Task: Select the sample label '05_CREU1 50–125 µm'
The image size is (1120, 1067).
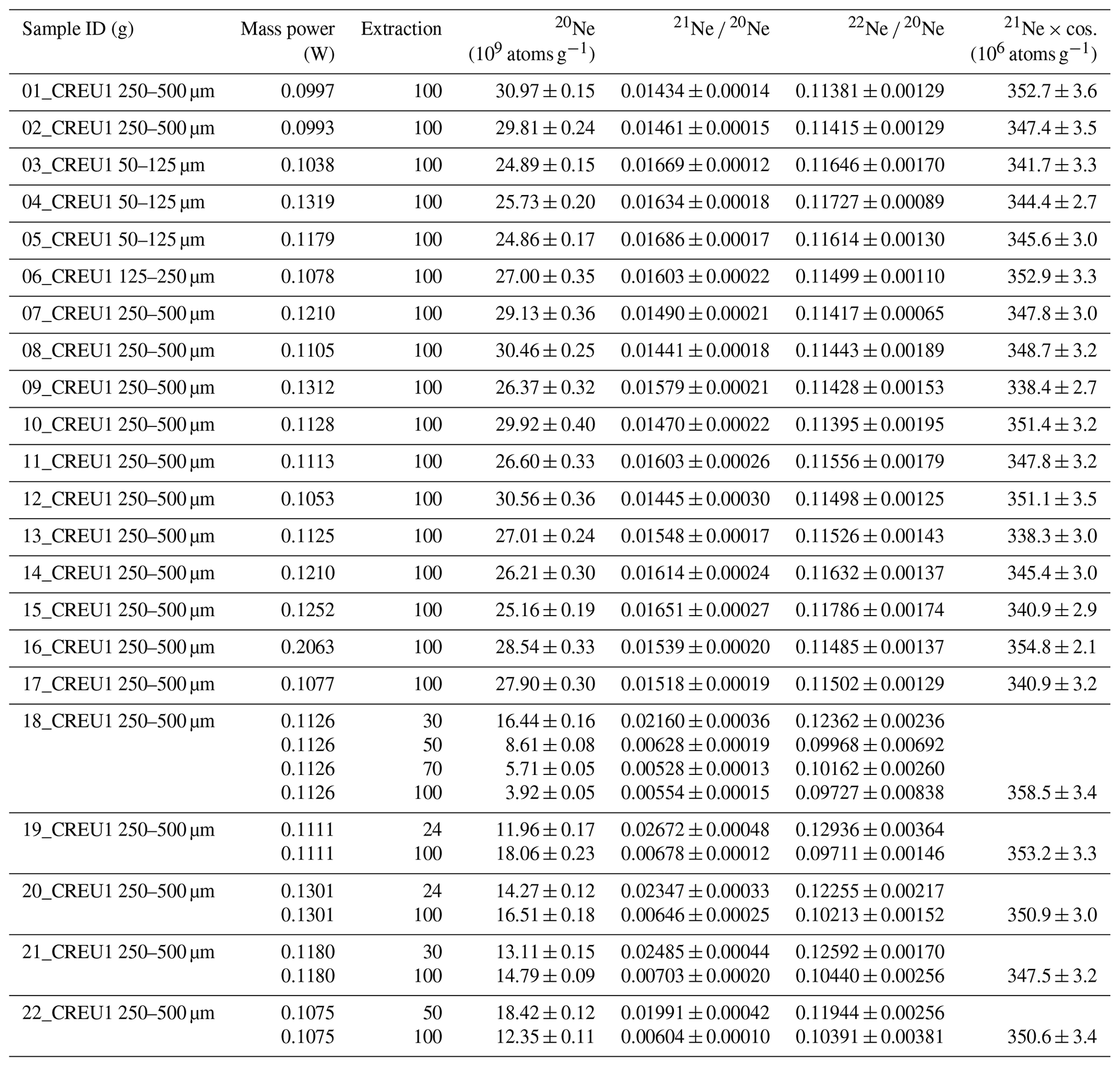Action: click(x=113, y=240)
